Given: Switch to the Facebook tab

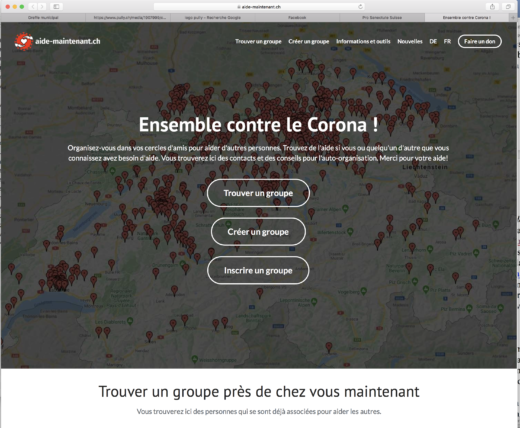Looking at the screenshot, I should tap(297, 18).
